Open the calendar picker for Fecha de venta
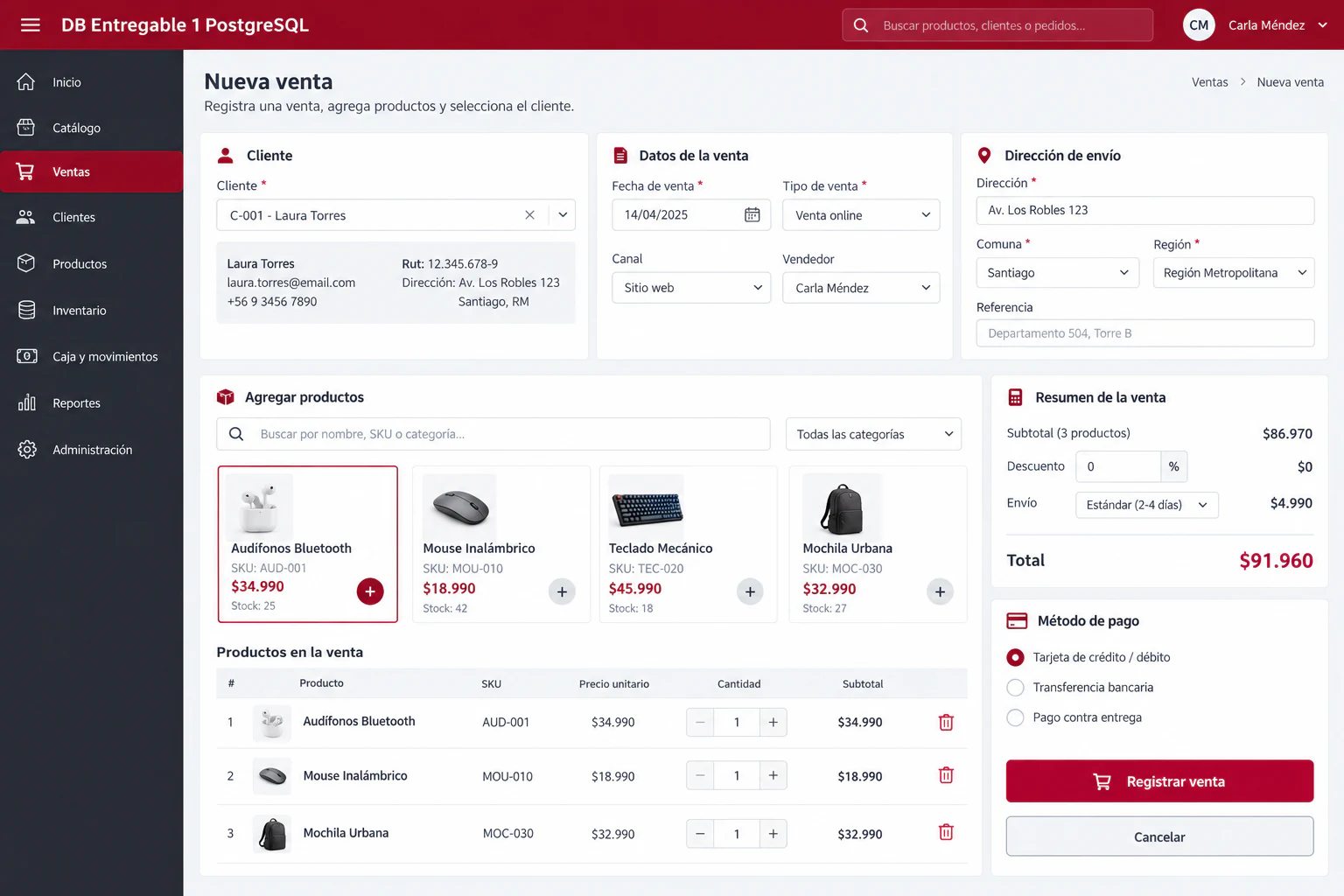The width and height of the screenshot is (1344, 896). (x=752, y=215)
